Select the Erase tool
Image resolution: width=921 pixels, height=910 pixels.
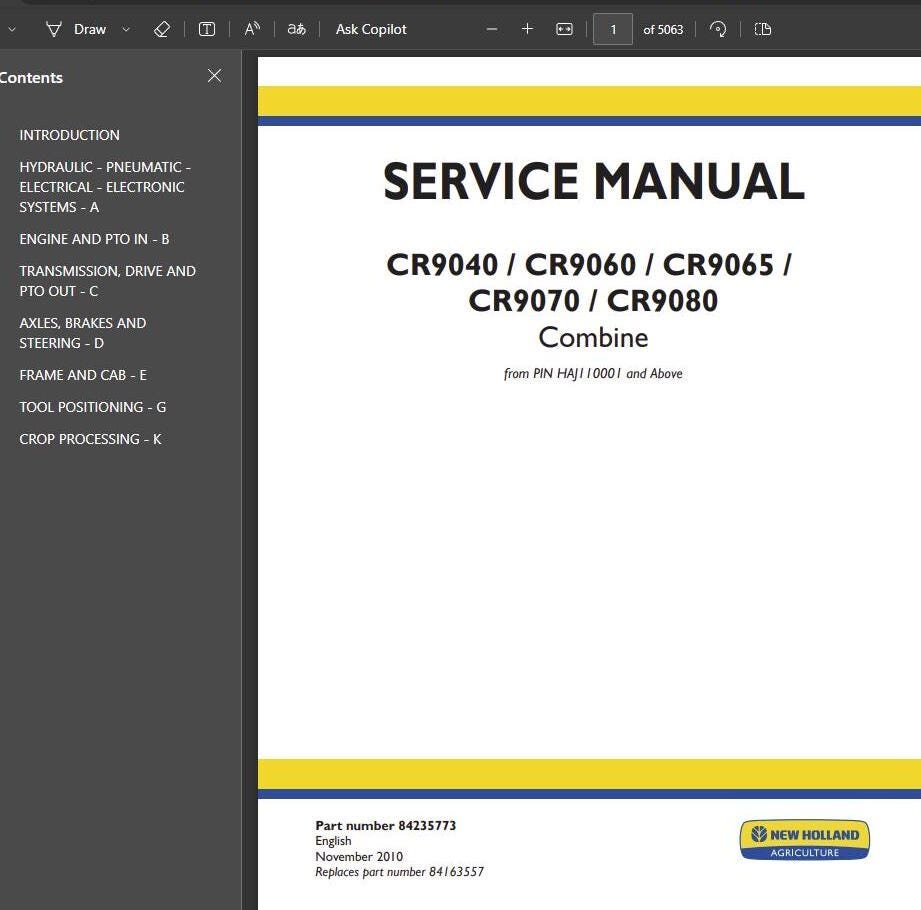[162, 29]
